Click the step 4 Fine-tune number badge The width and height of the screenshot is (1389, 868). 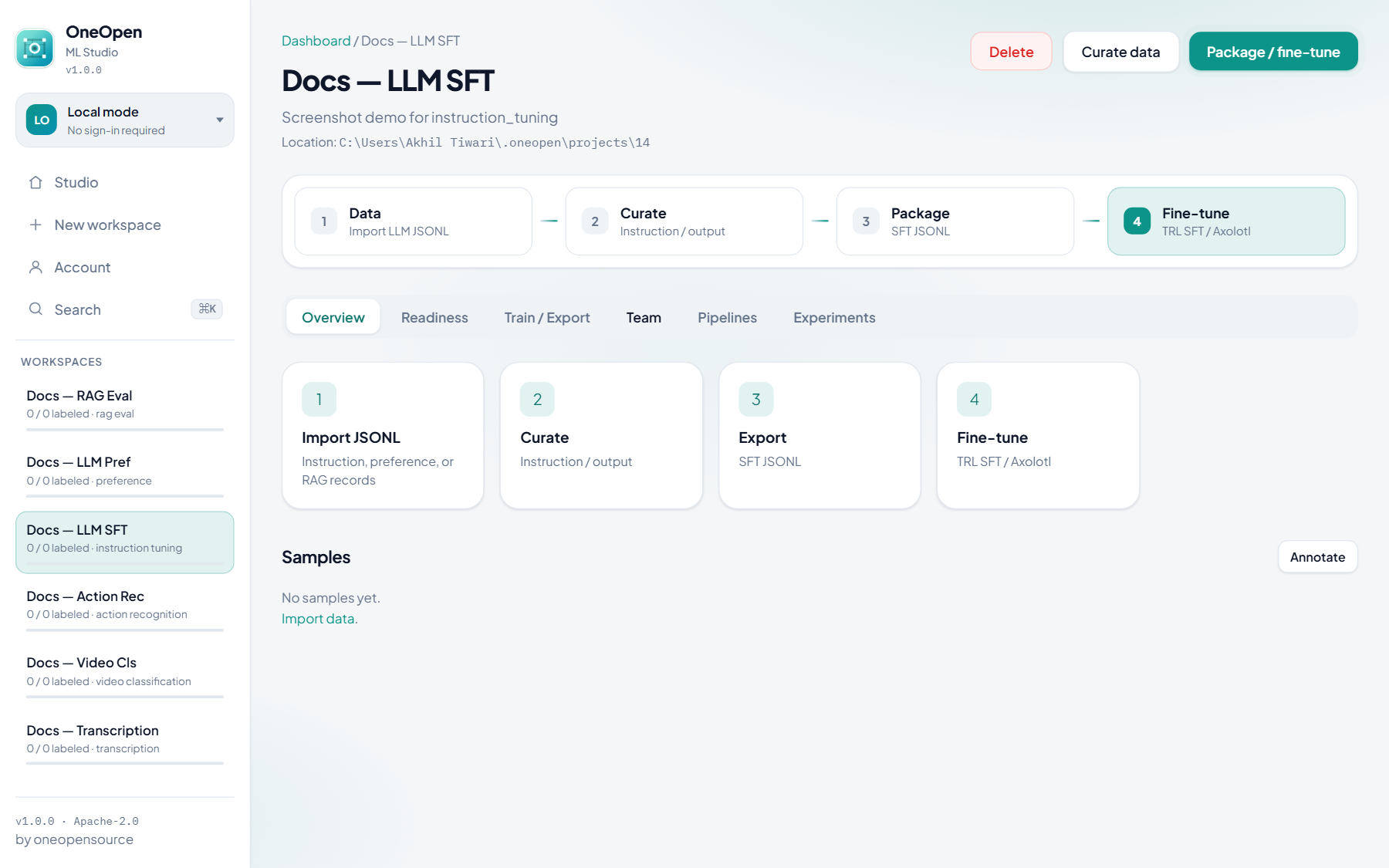coord(1137,221)
